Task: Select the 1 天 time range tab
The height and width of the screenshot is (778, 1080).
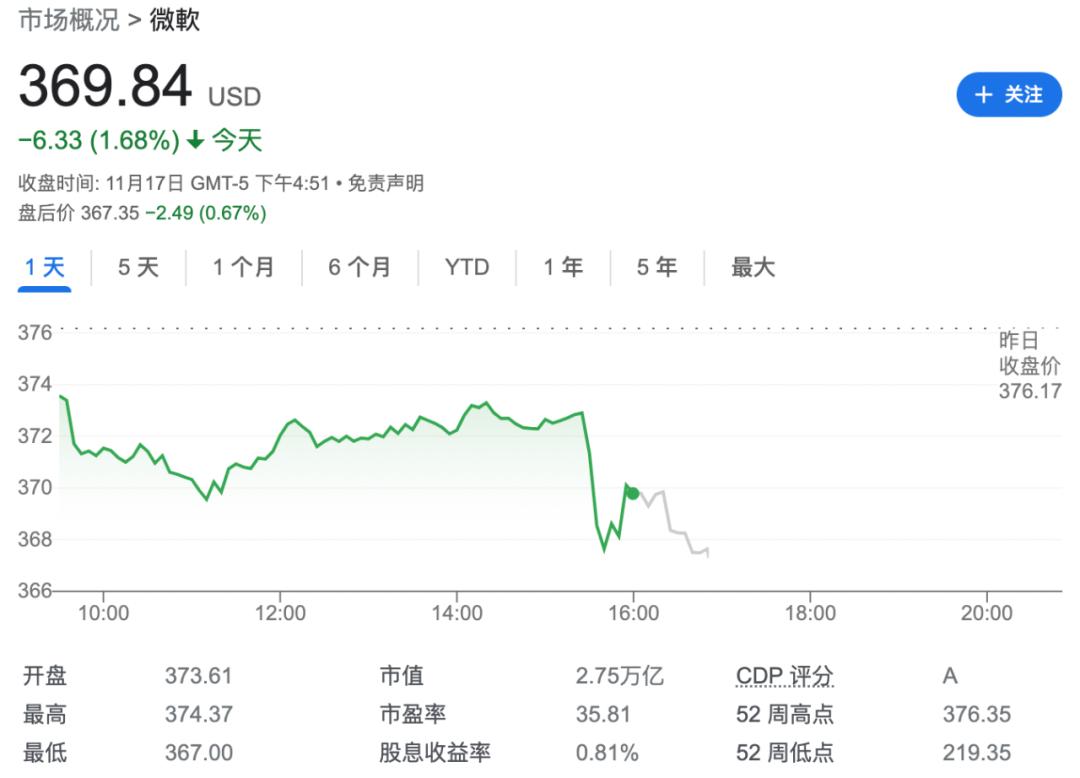Action: (45, 267)
